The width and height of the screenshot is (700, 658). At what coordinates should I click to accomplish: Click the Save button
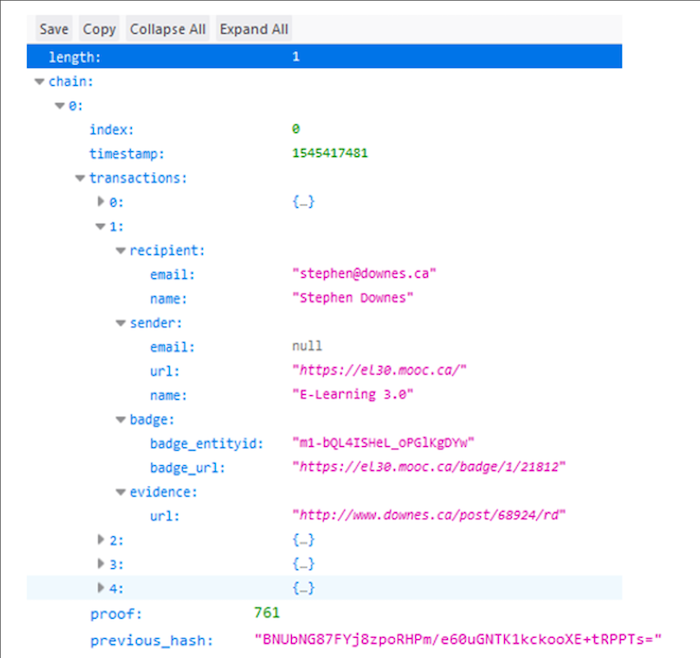(x=54, y=29)
